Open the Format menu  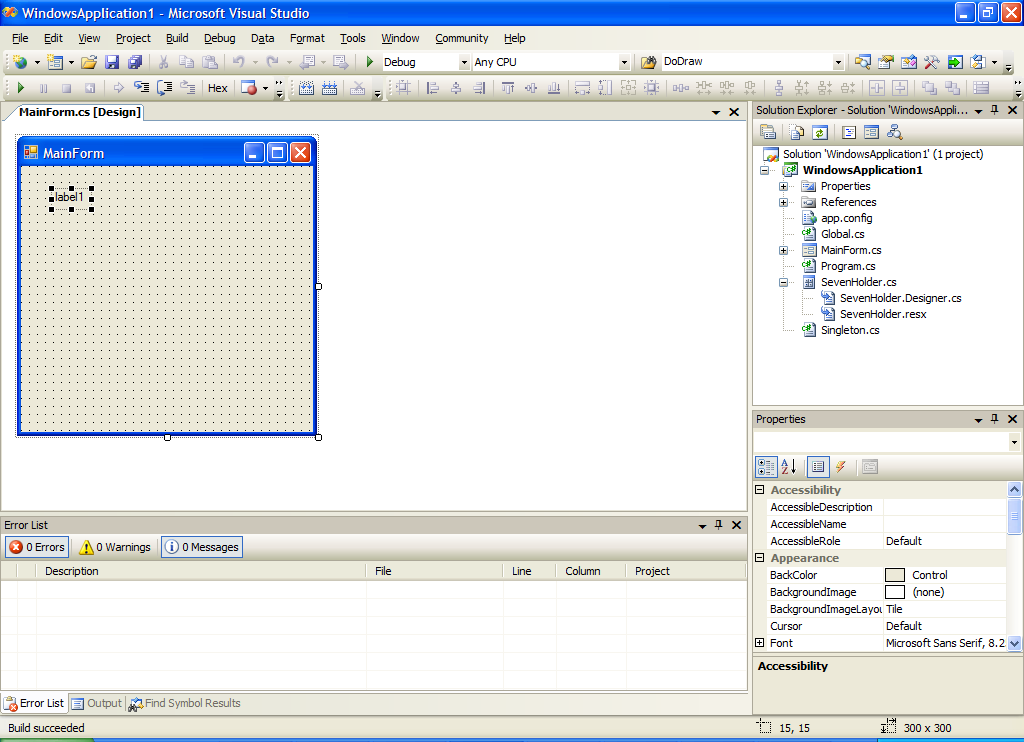(x=307, y=38)
